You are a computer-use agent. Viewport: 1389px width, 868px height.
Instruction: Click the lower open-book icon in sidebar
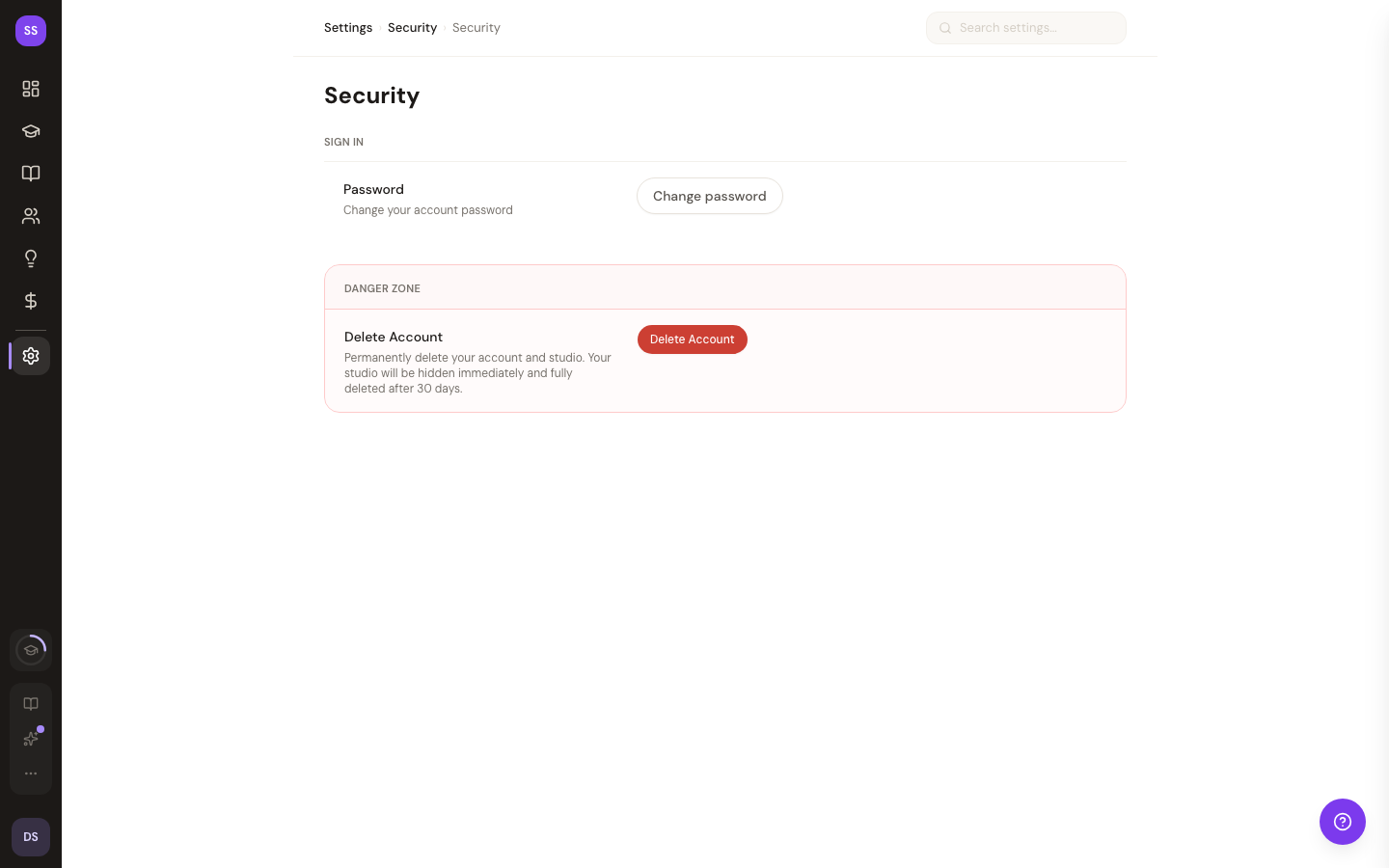point(31,704)
